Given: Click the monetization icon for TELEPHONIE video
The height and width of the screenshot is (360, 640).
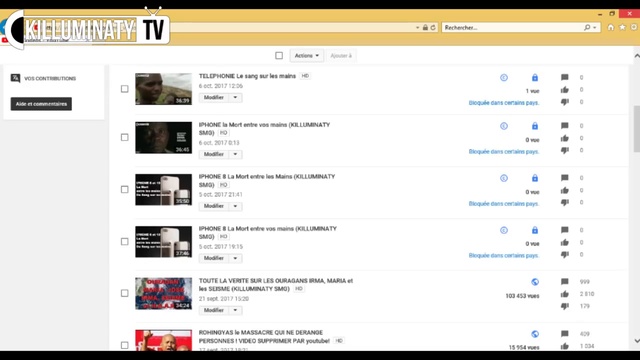Looking at the screenshot, I should pyautogui.click(x=504, y=78).
